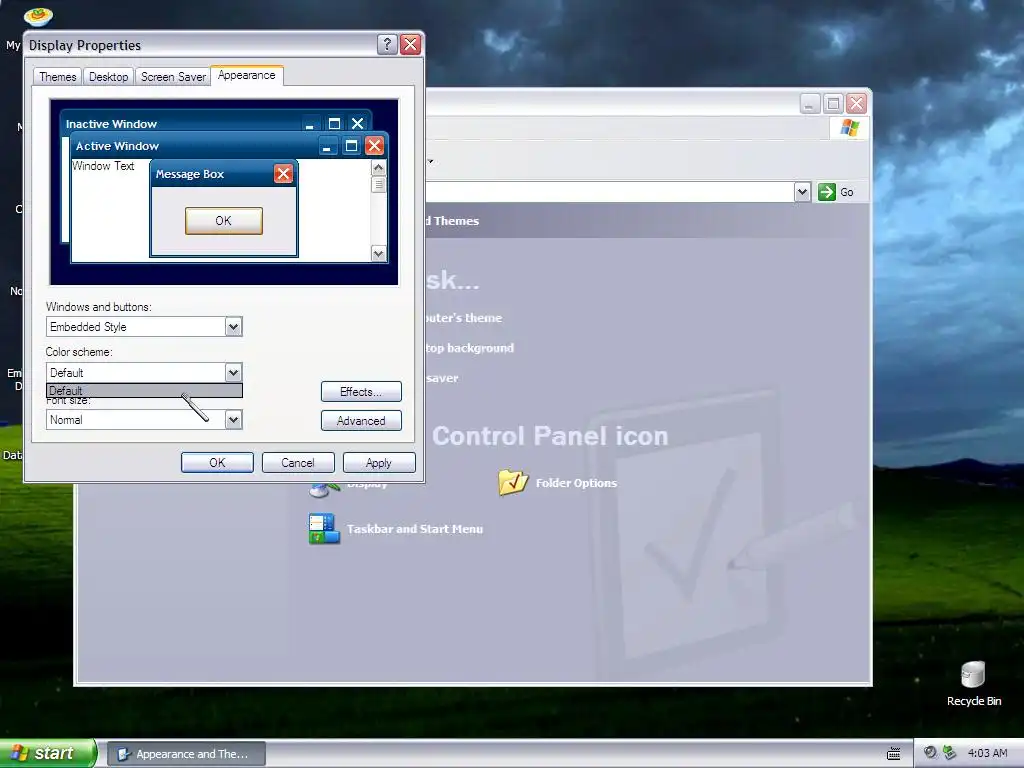Click the on-screen keyboard tray icon
Image resolution: width=1024 pixels, height=768 pixels.
[894, 754]
